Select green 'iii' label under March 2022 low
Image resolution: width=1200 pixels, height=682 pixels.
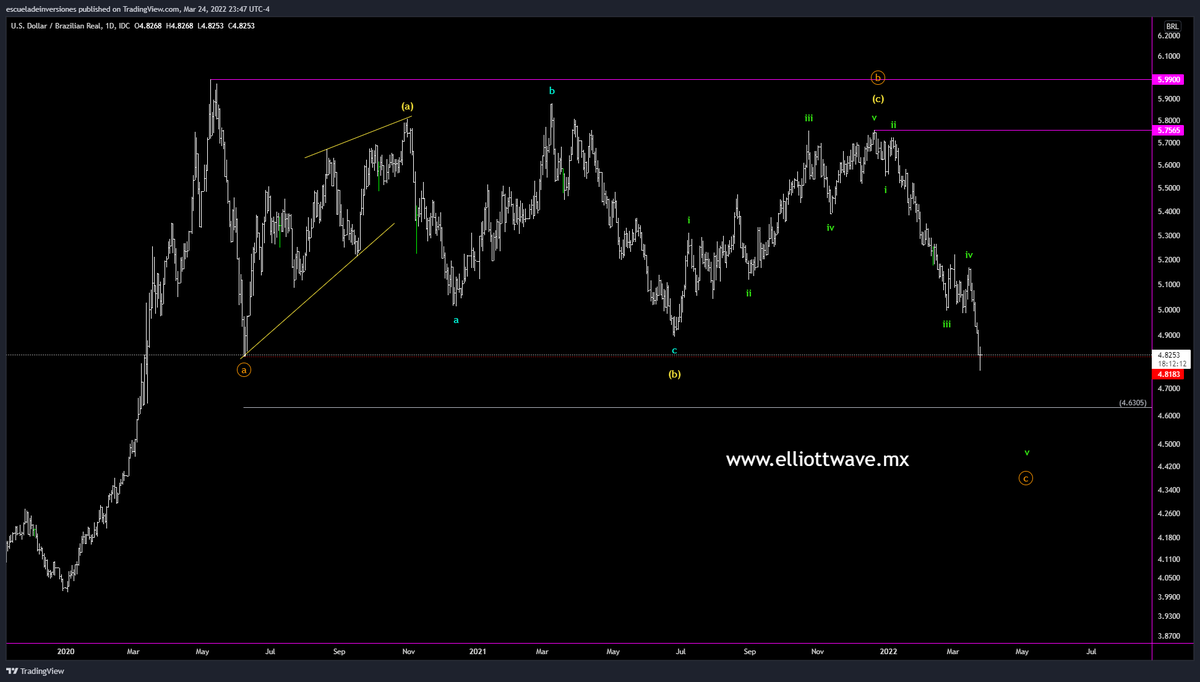click(x=946, y=324)
